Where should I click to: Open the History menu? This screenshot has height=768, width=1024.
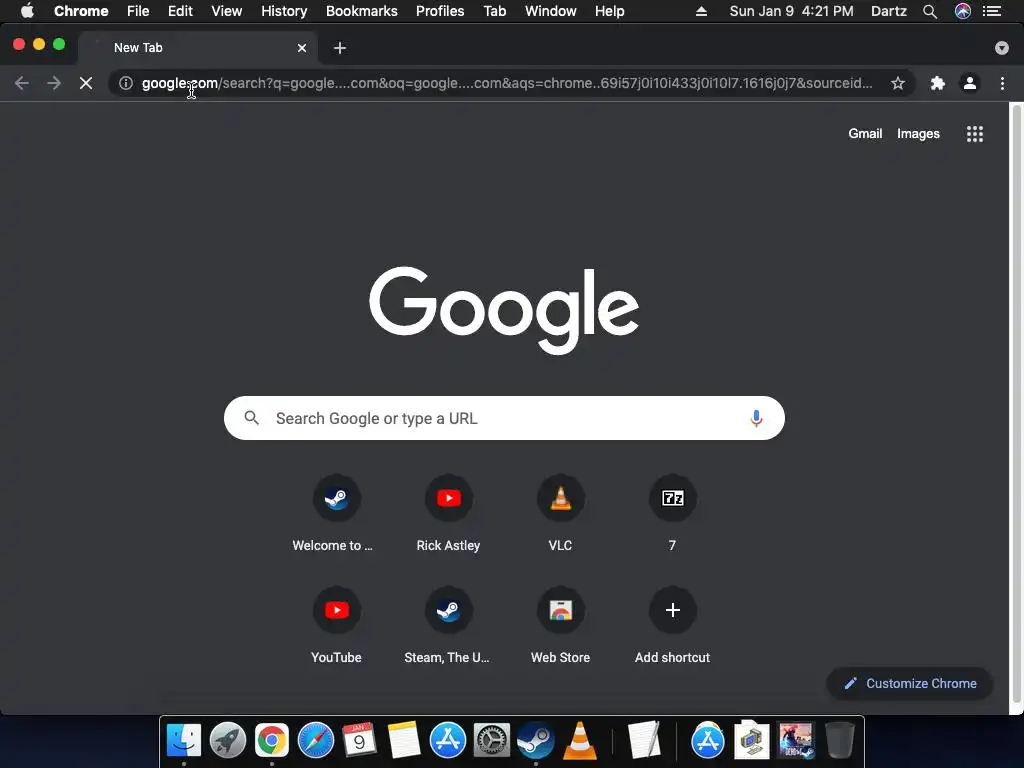284,11
